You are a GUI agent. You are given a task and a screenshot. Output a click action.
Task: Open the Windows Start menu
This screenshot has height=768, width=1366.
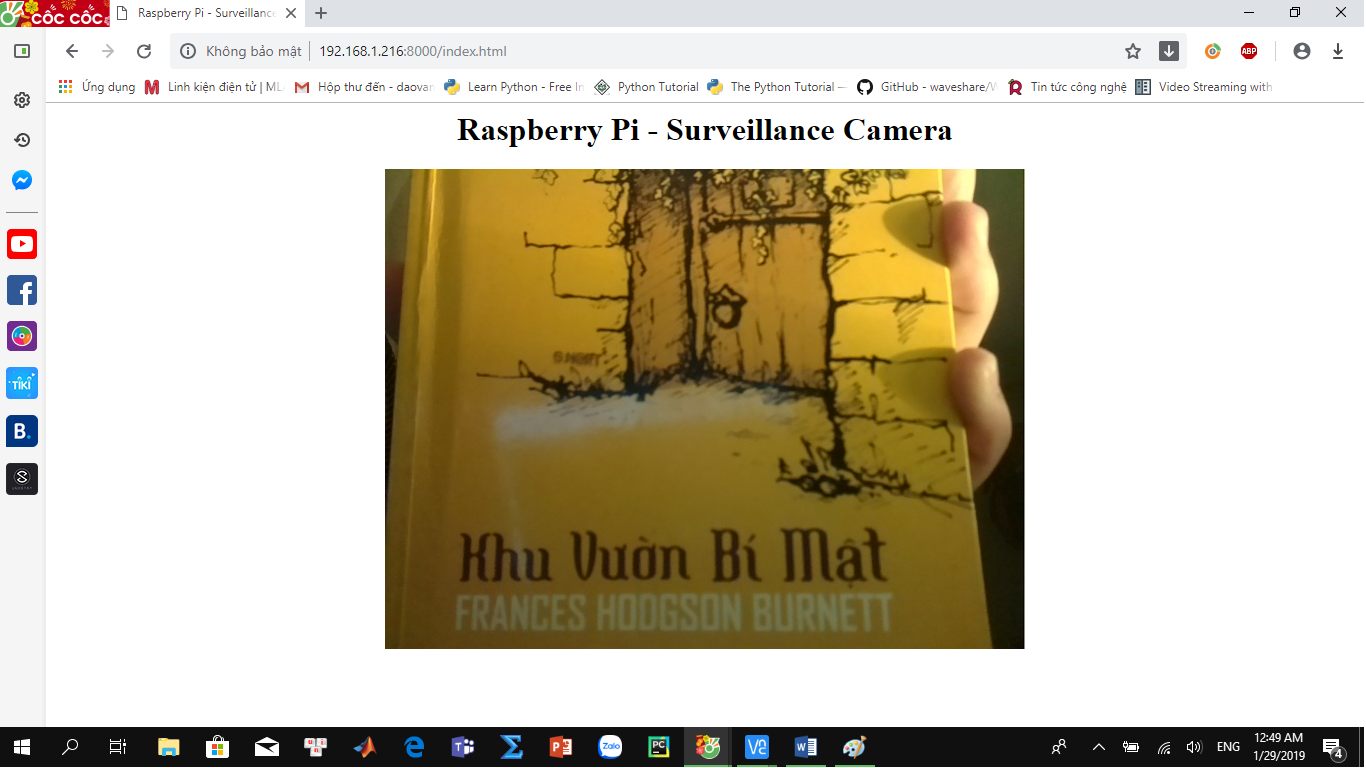tap(22, 747)
